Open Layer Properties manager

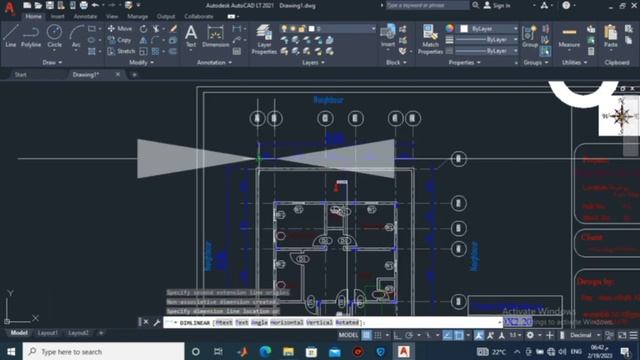pos(264,39)
